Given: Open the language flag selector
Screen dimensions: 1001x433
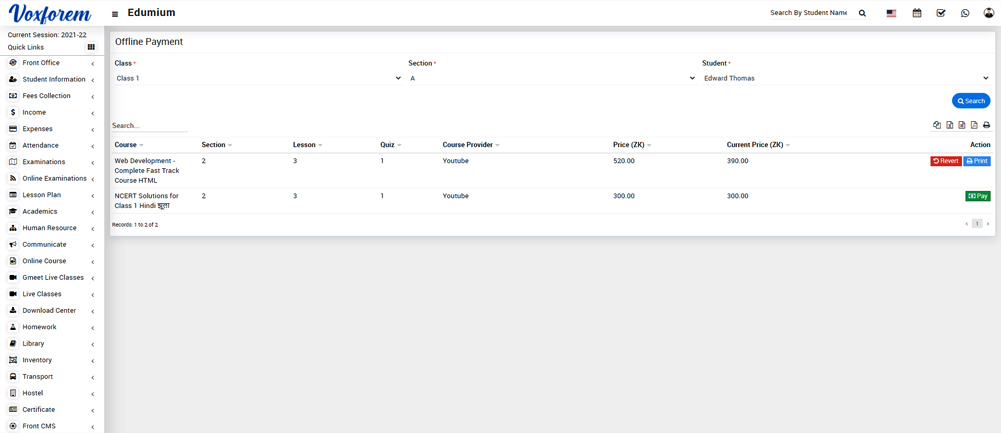Looking at the screenshot, I should 891,14.
